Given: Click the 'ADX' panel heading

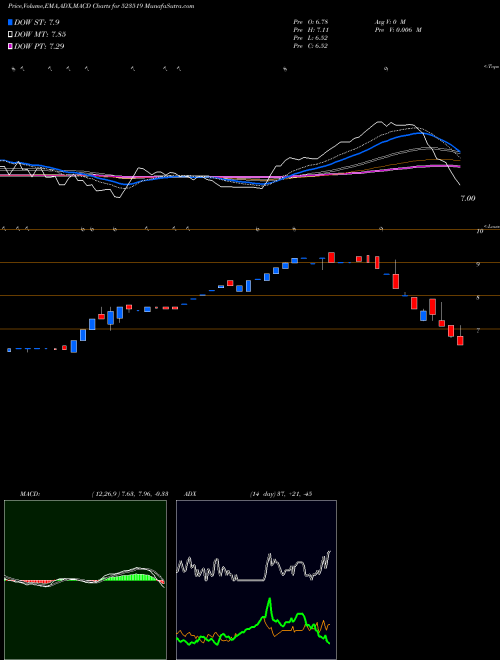Looking at the screenshot, I should (190, 494).
